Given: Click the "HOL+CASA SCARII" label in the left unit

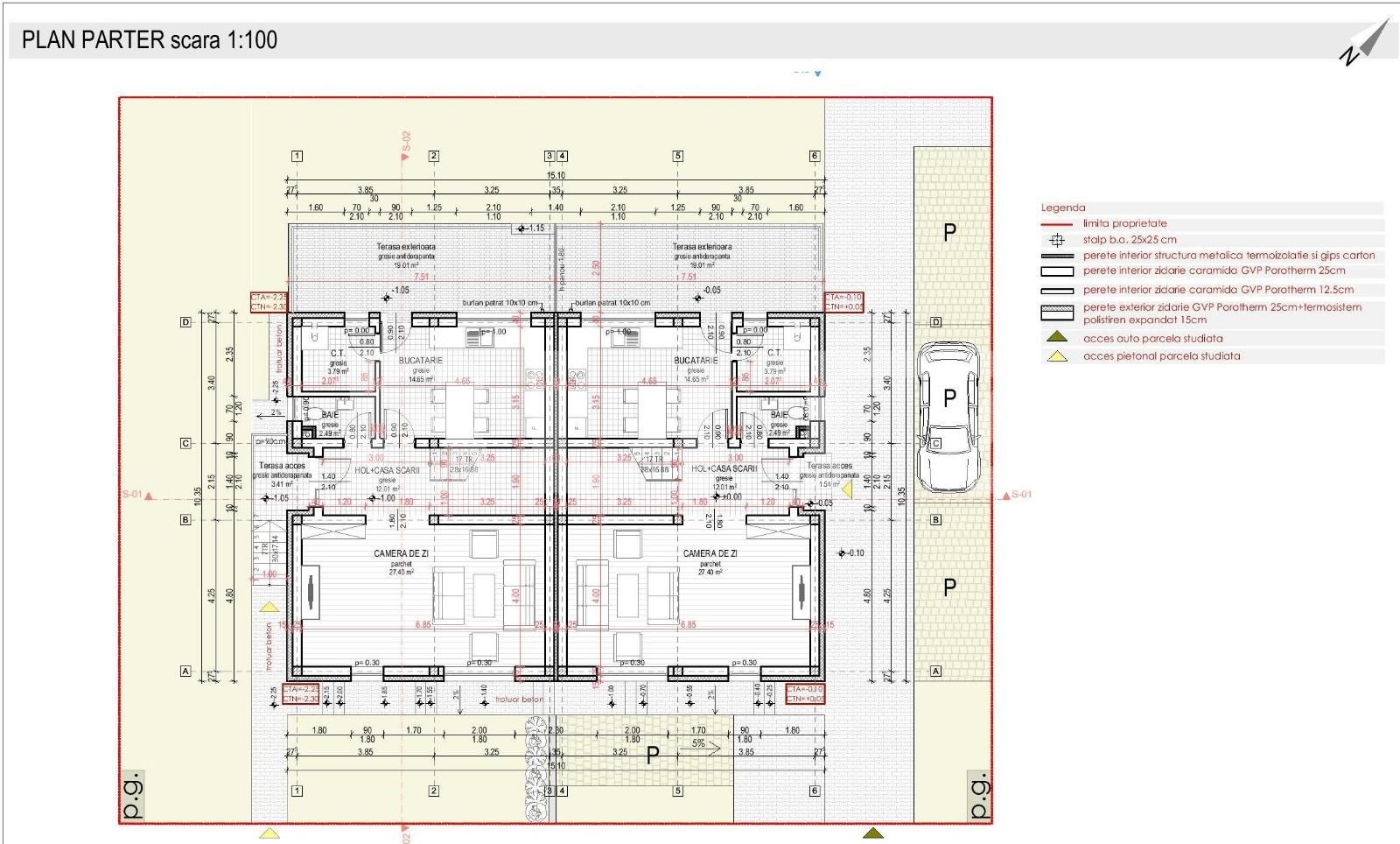Looking at the screenshot, I should [387, 470].
